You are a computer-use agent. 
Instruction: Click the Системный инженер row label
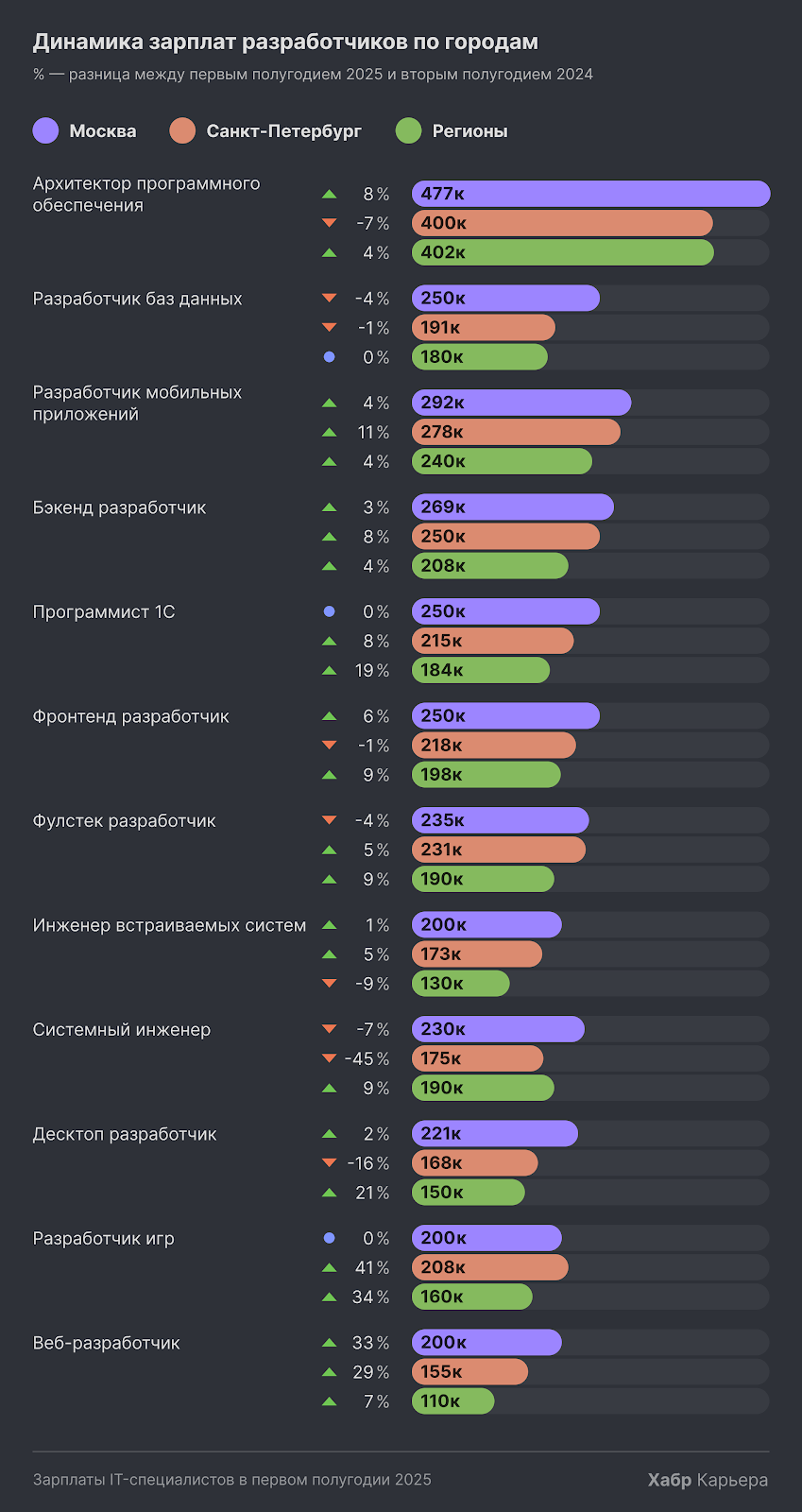122,1029
